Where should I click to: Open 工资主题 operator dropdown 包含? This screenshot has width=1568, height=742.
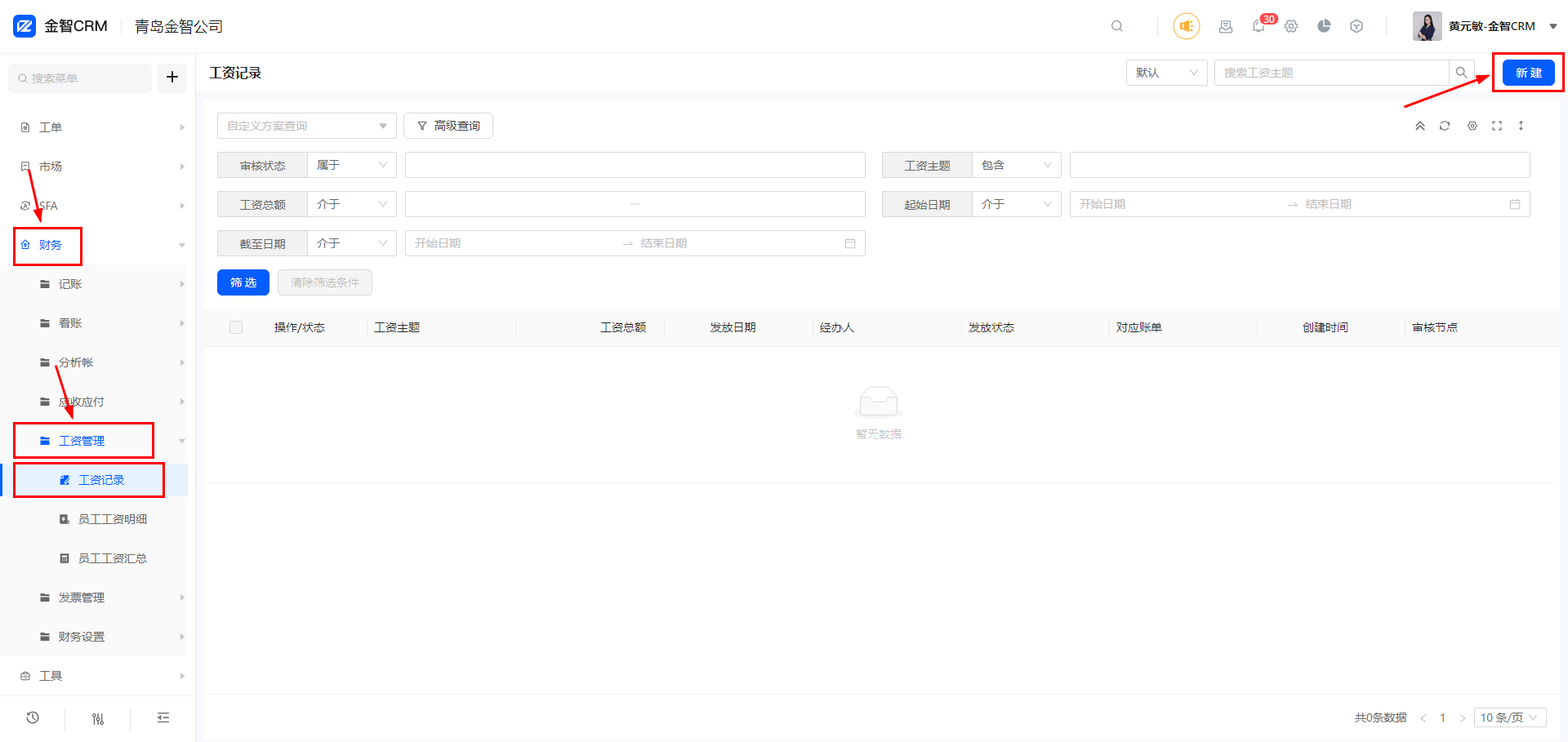coord(1017,165)
